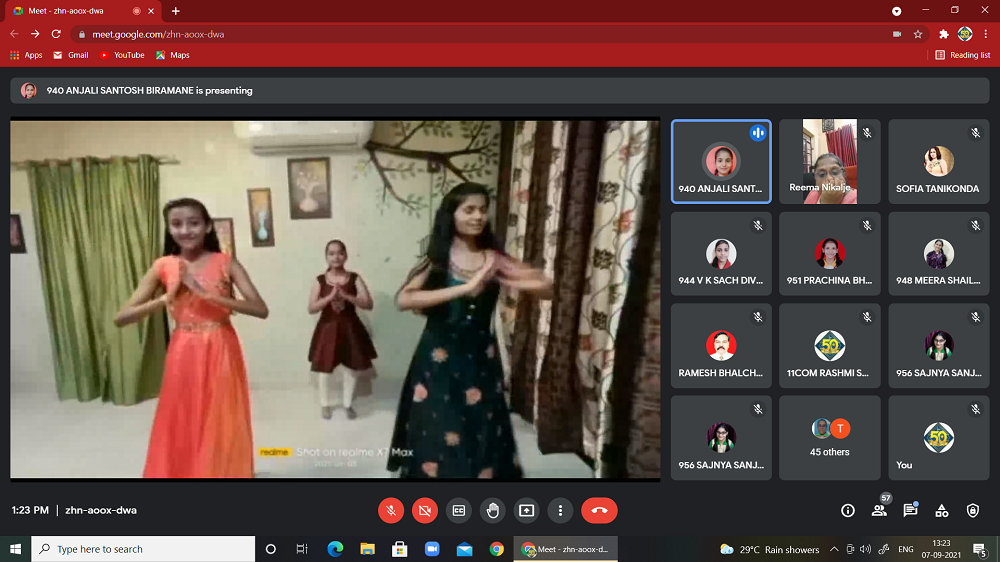Select the Reema Nikalje video tile
The image size is (1000, 562).
pyautogui.click(x=829, y=162)
